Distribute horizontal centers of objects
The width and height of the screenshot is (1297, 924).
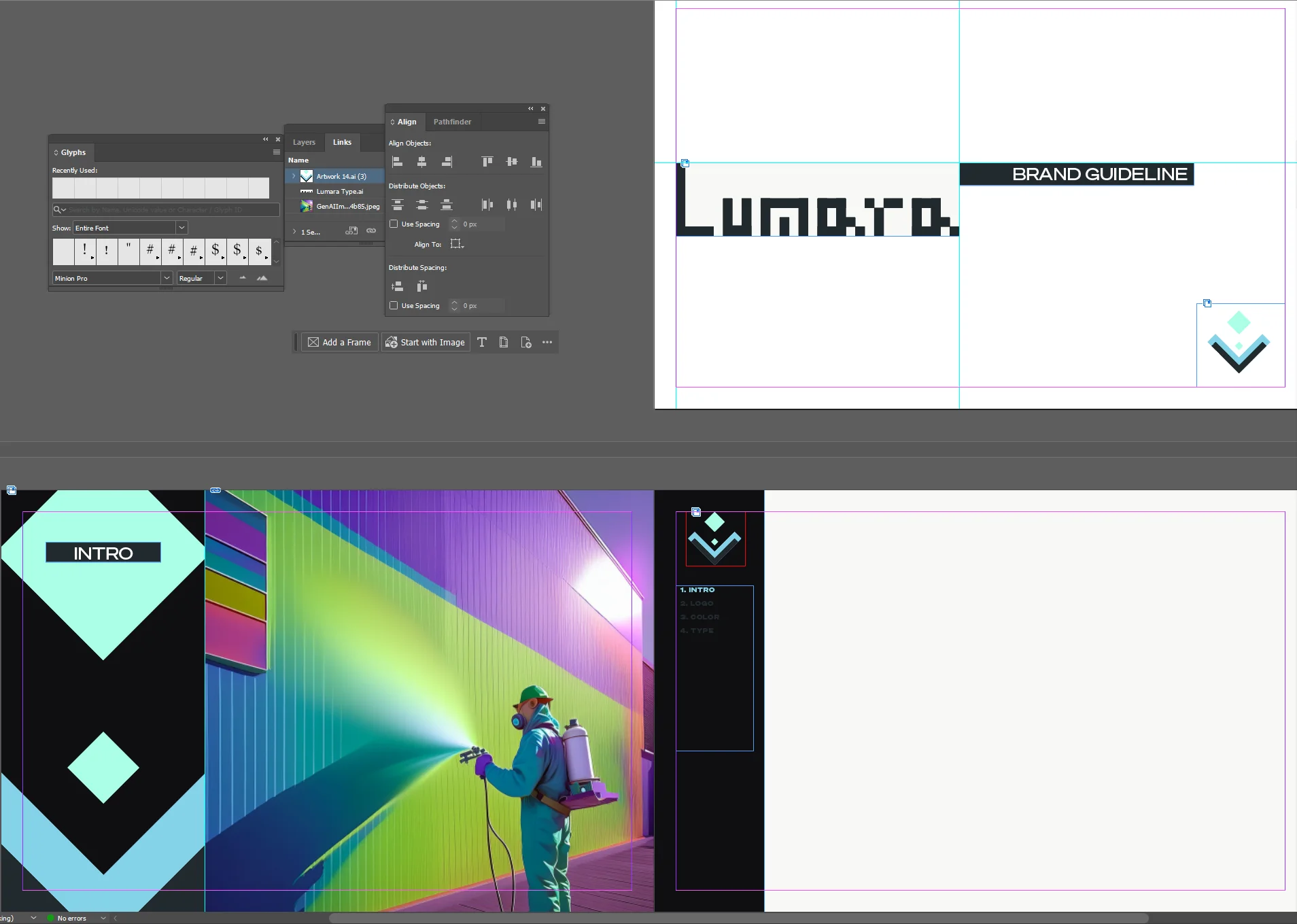pos(512,205)
